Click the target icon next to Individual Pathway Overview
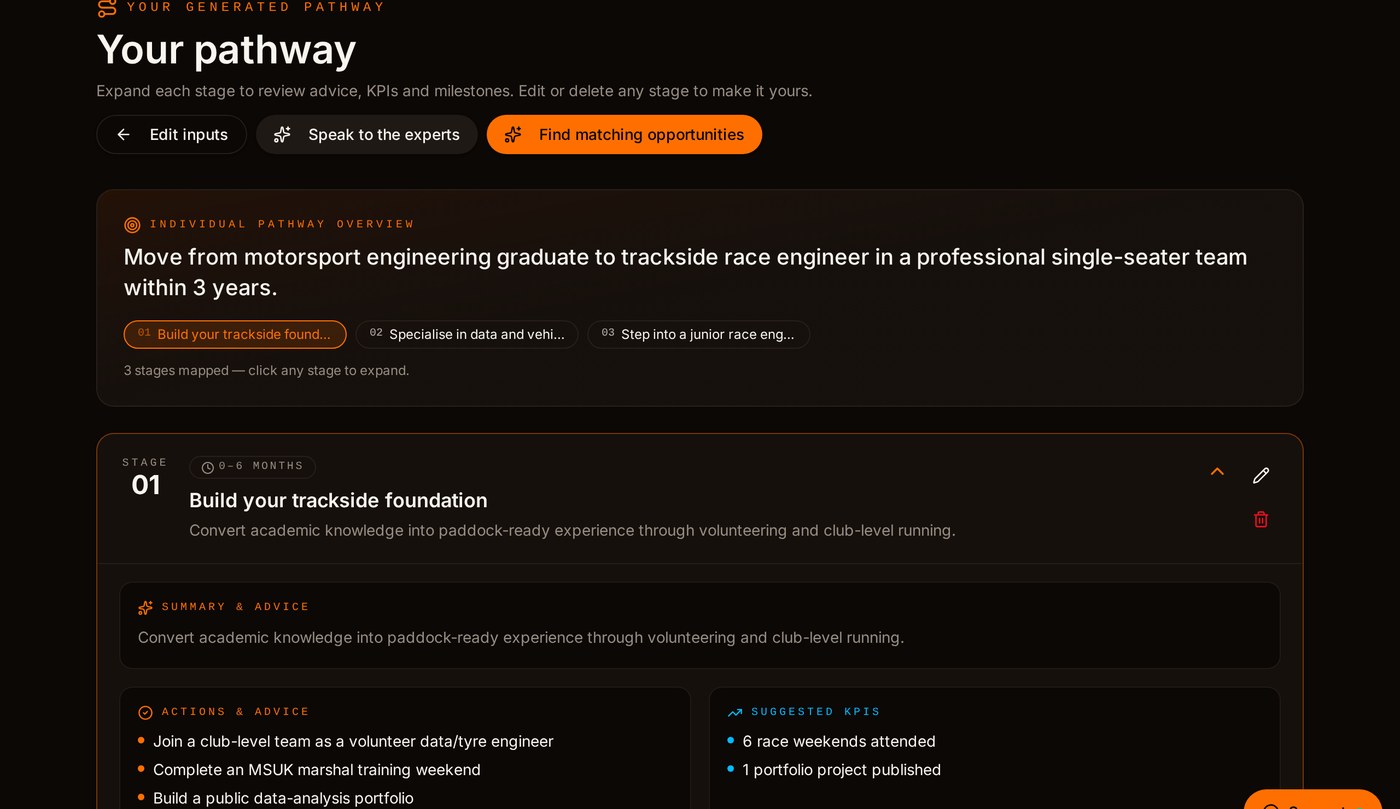This screenshot has width=1400, height=809. [132, 225]
